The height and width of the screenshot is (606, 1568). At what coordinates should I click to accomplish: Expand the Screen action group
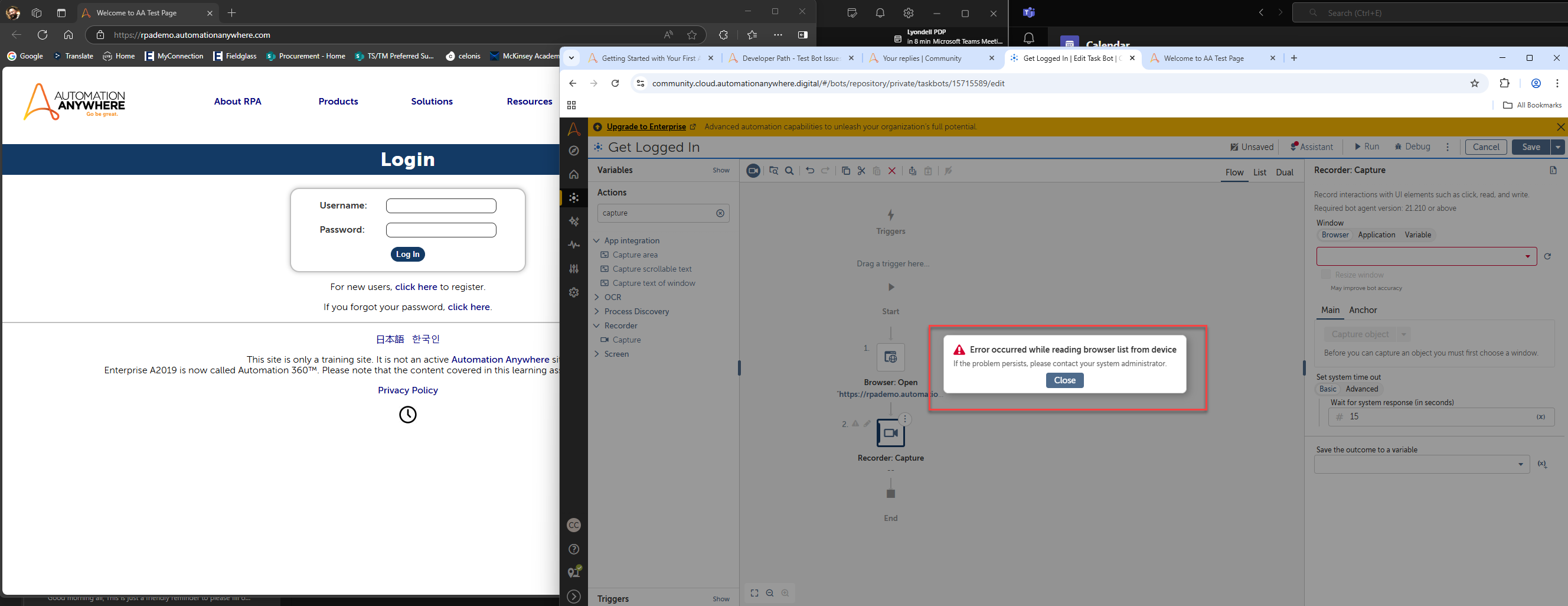[596, 354]
